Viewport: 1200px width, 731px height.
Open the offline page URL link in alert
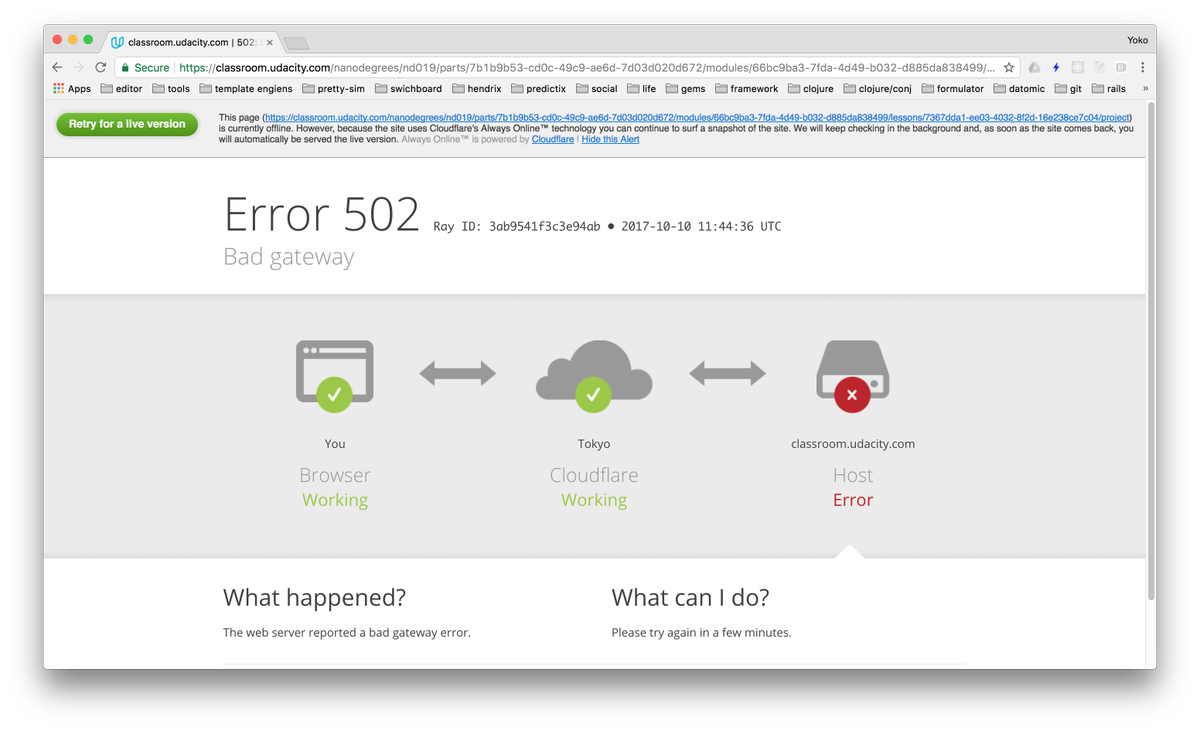[697, 117]
